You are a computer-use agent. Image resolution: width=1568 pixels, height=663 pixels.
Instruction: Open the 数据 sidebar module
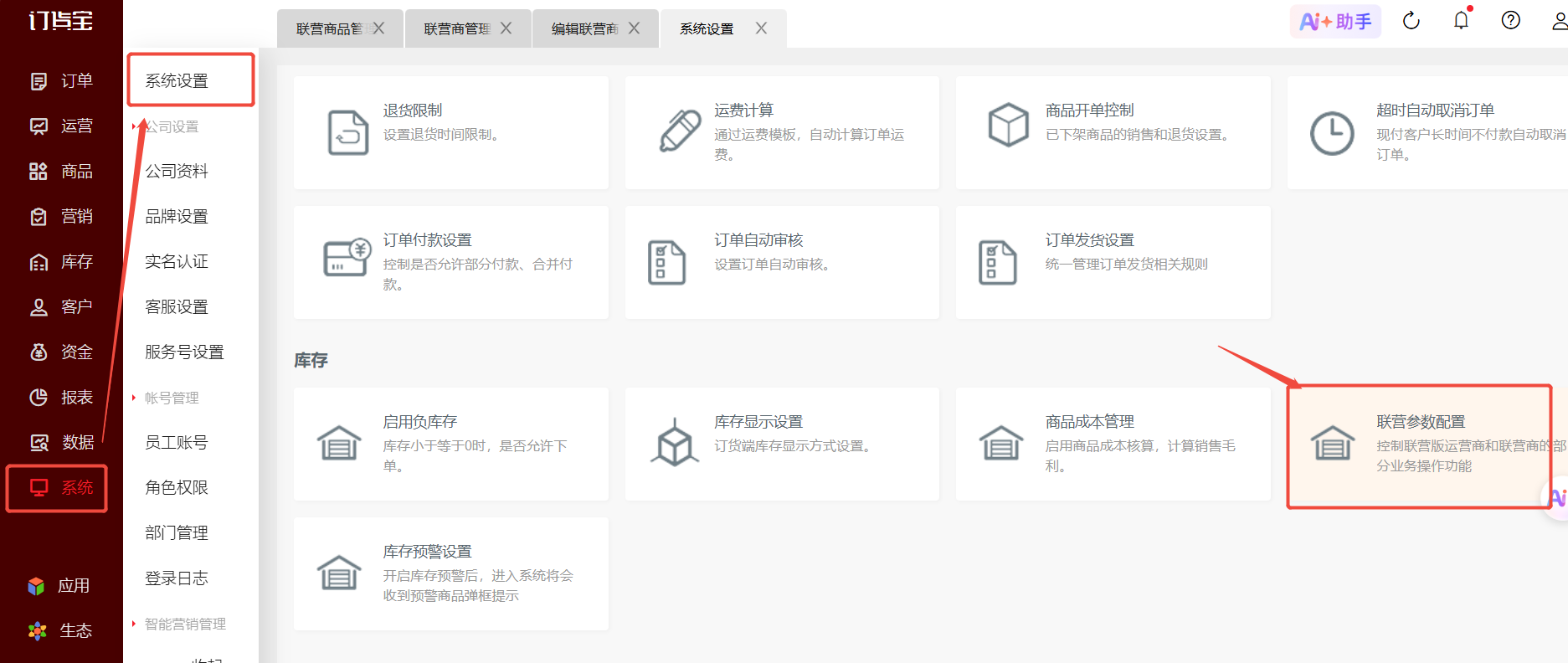61,442
